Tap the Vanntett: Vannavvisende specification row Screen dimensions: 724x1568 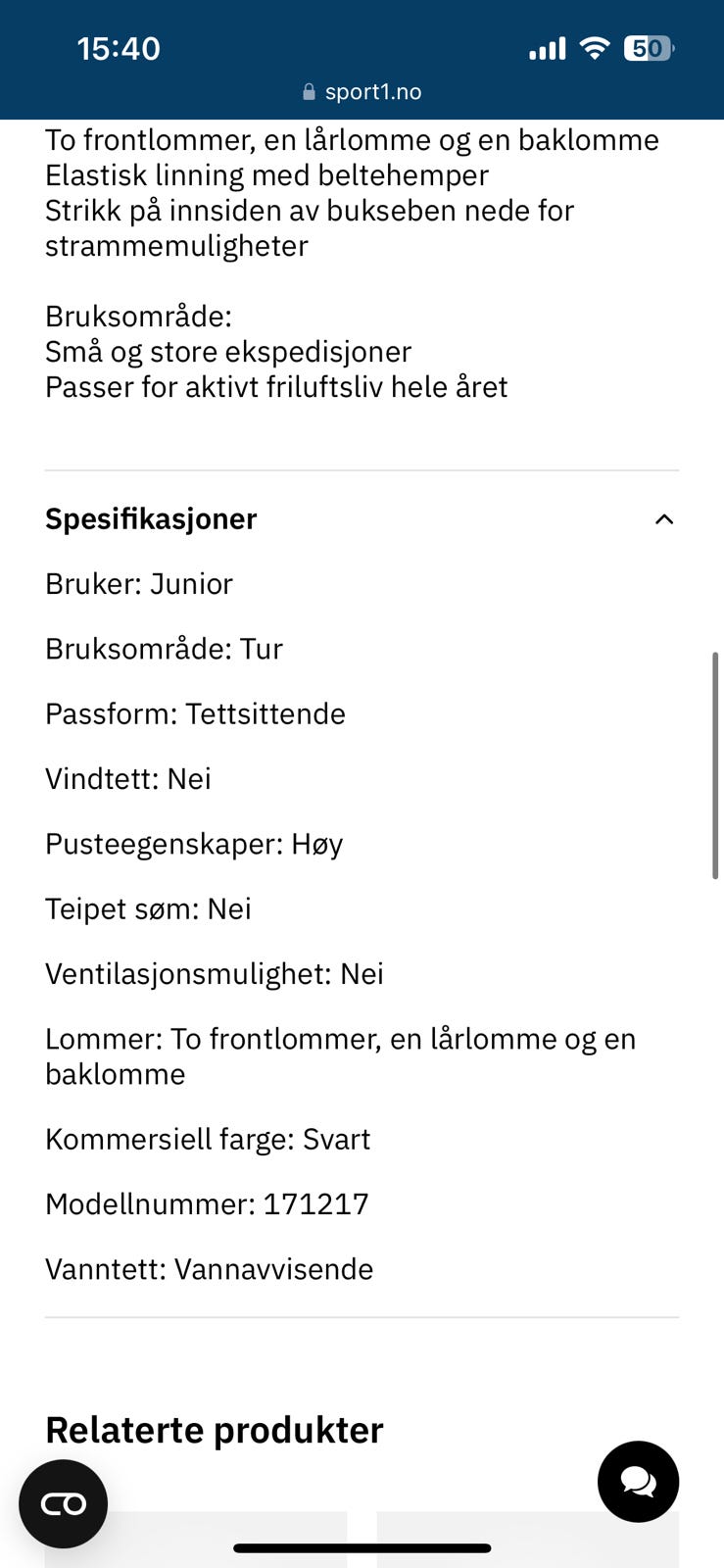tap(209, 1269)
